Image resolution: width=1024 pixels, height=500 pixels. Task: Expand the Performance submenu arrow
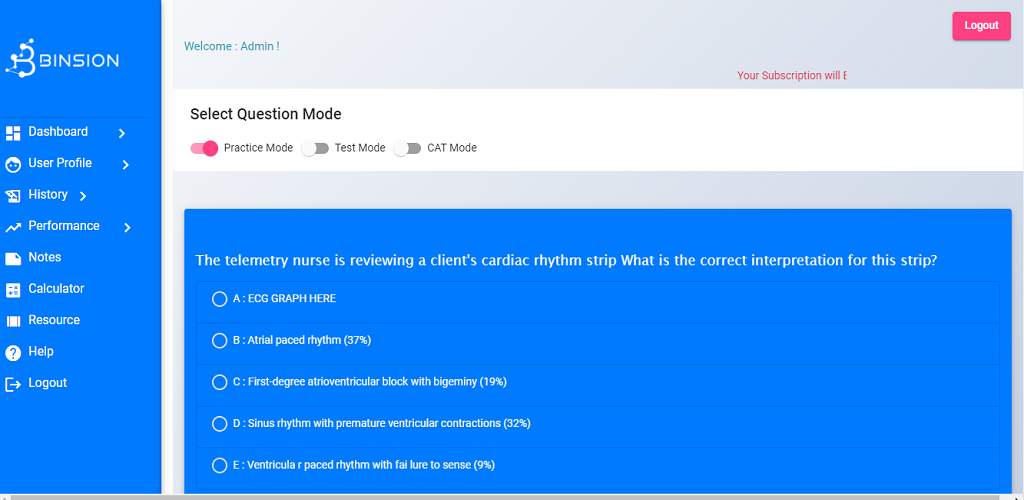tap(127, 227)
